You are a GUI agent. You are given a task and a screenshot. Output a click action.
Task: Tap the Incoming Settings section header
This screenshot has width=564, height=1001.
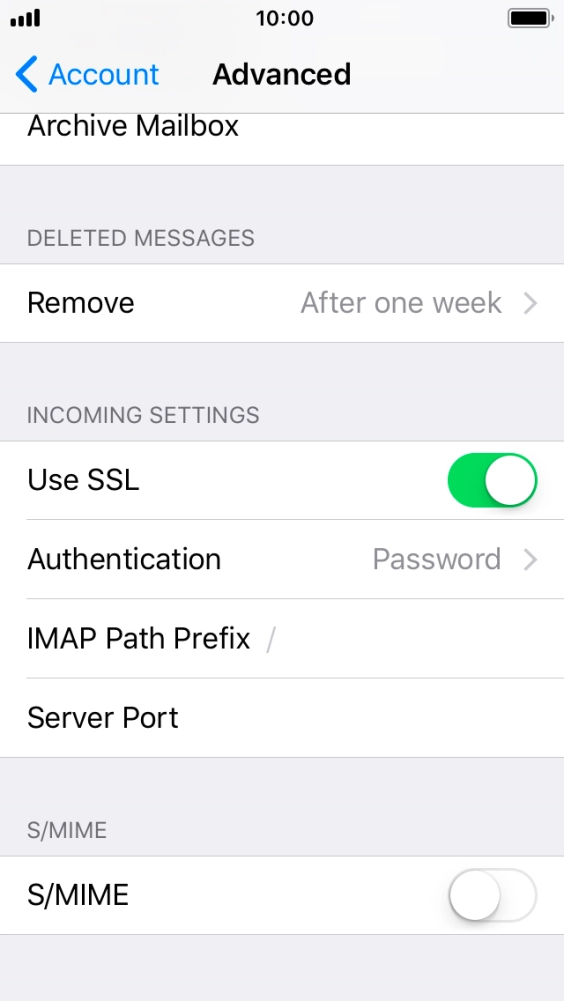coord(143,415)
